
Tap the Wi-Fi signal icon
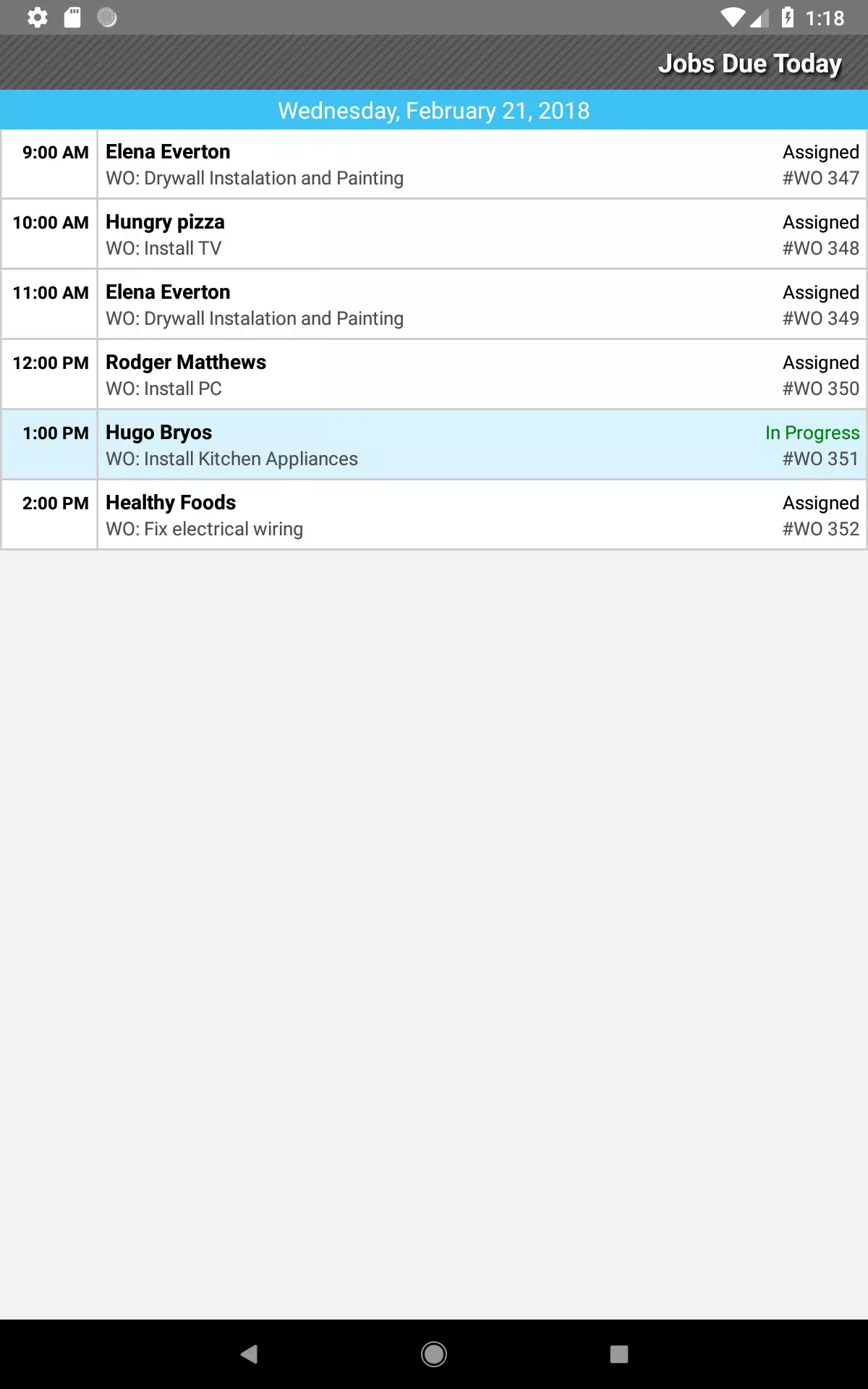[x=733, y=17]
